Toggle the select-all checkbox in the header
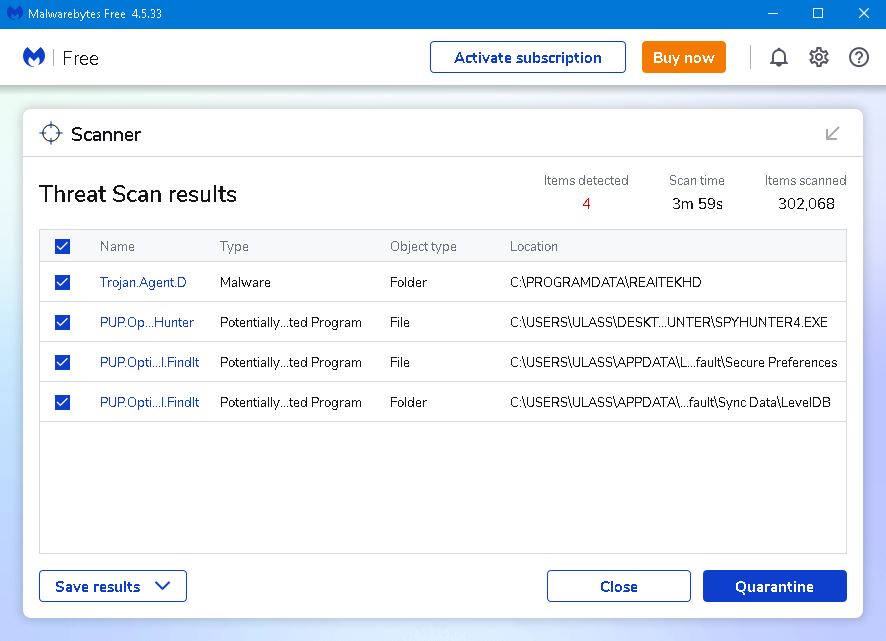886x641 pixels. point(63,246)
